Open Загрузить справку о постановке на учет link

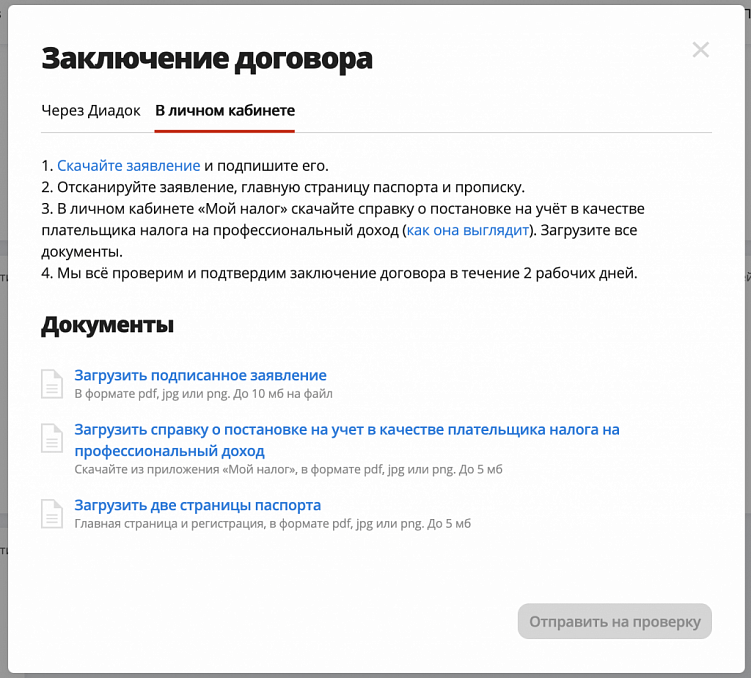(x=347, y=440)
